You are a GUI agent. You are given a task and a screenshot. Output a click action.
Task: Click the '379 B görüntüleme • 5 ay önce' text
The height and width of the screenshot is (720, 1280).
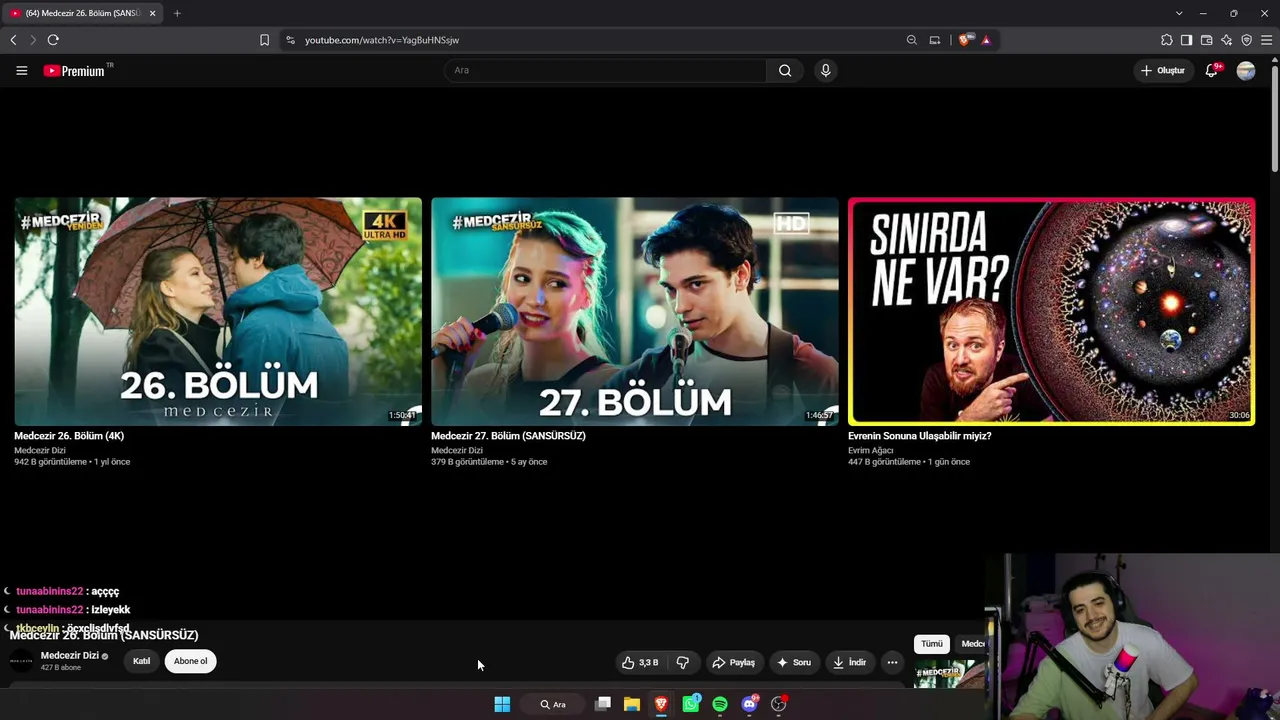click(489, 462)
